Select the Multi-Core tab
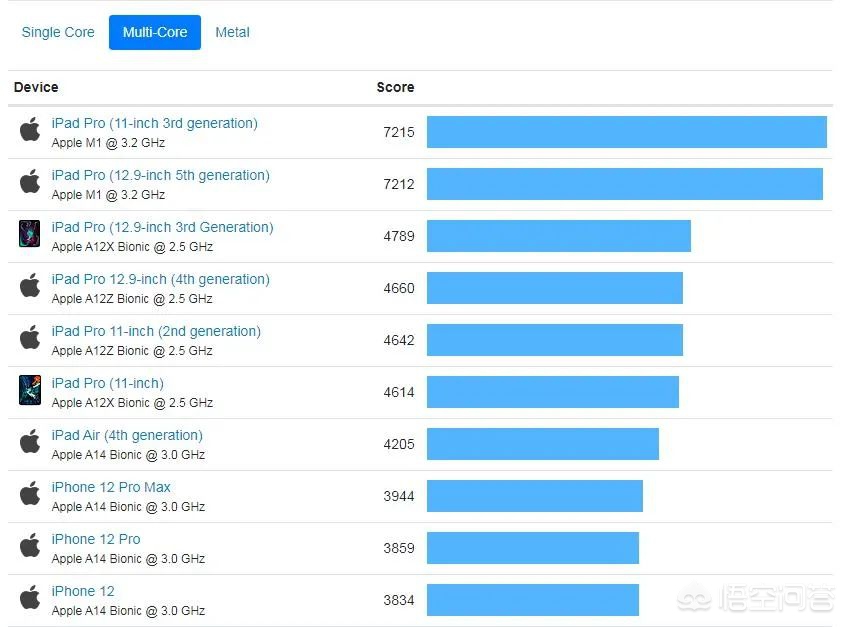This screenshot has width=850, height=627. tap(155, 33)
